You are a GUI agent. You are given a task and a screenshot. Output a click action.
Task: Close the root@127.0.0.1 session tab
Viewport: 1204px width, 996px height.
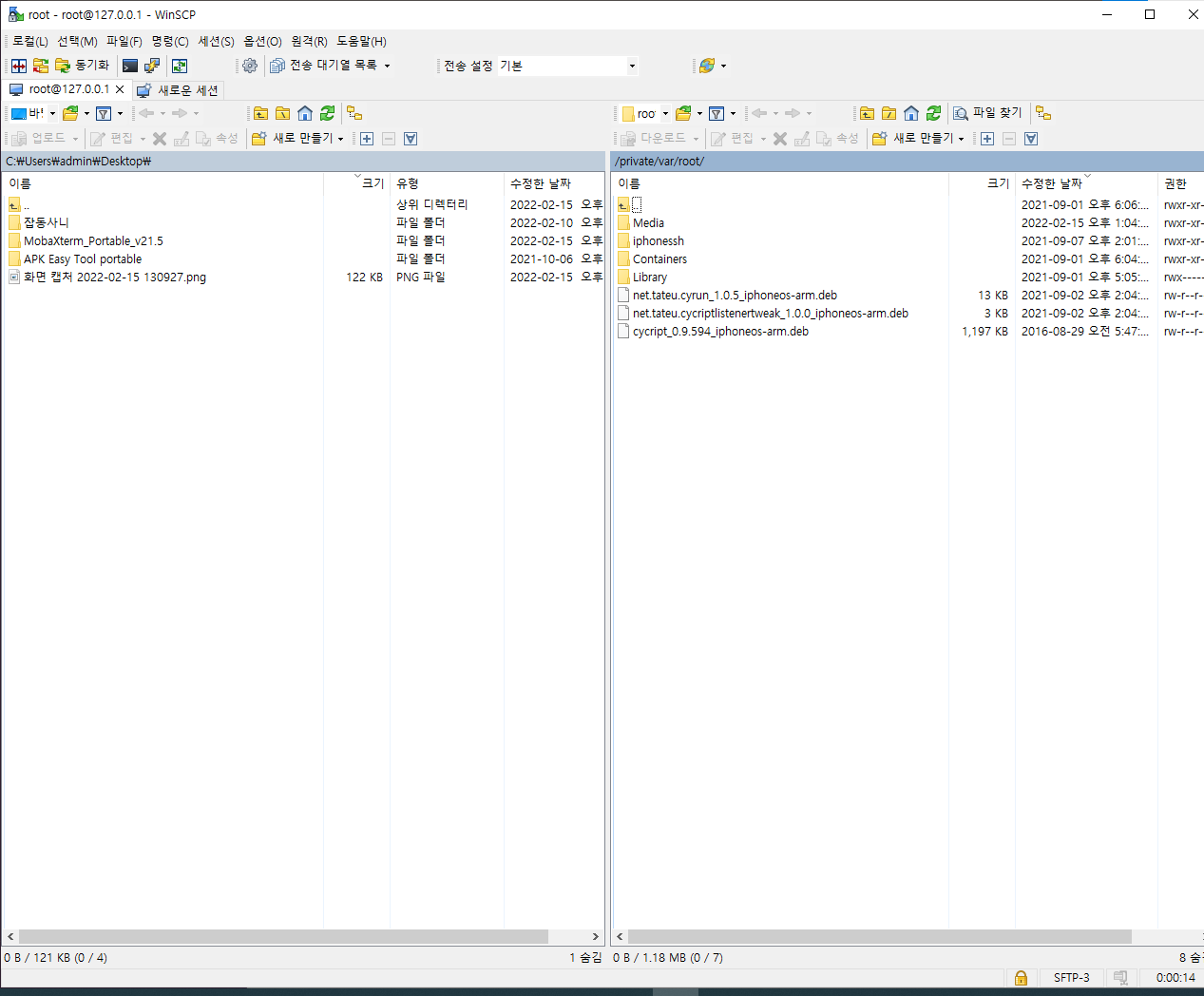click(x=120, y=89)
